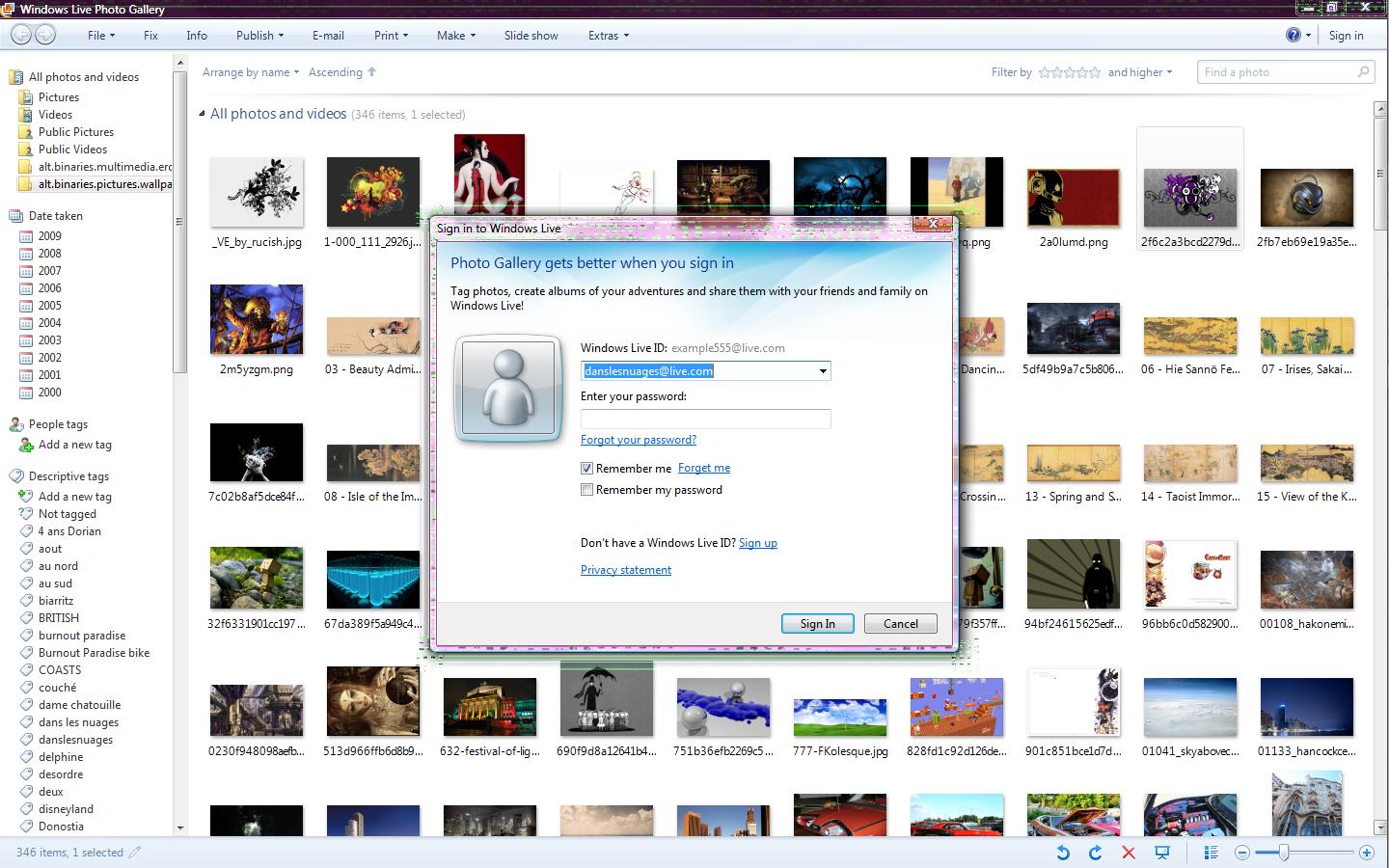Viewport: 1389px width, 868px height.
Task: Select the _VE_by_rucish.jpg thumbnail
Action: (x=257, y=192)
